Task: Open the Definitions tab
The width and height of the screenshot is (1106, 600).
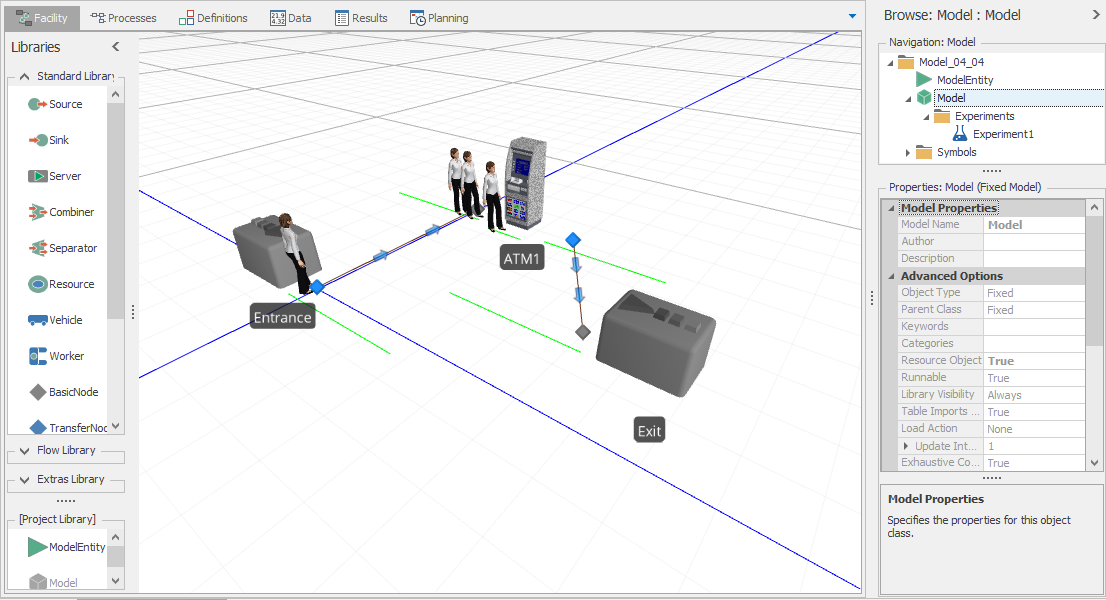Action: tap(213, 18)
